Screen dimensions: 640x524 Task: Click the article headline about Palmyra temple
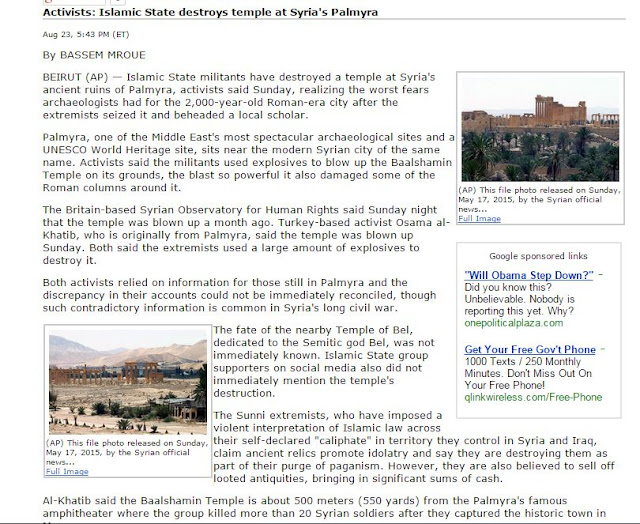(210, 12)
